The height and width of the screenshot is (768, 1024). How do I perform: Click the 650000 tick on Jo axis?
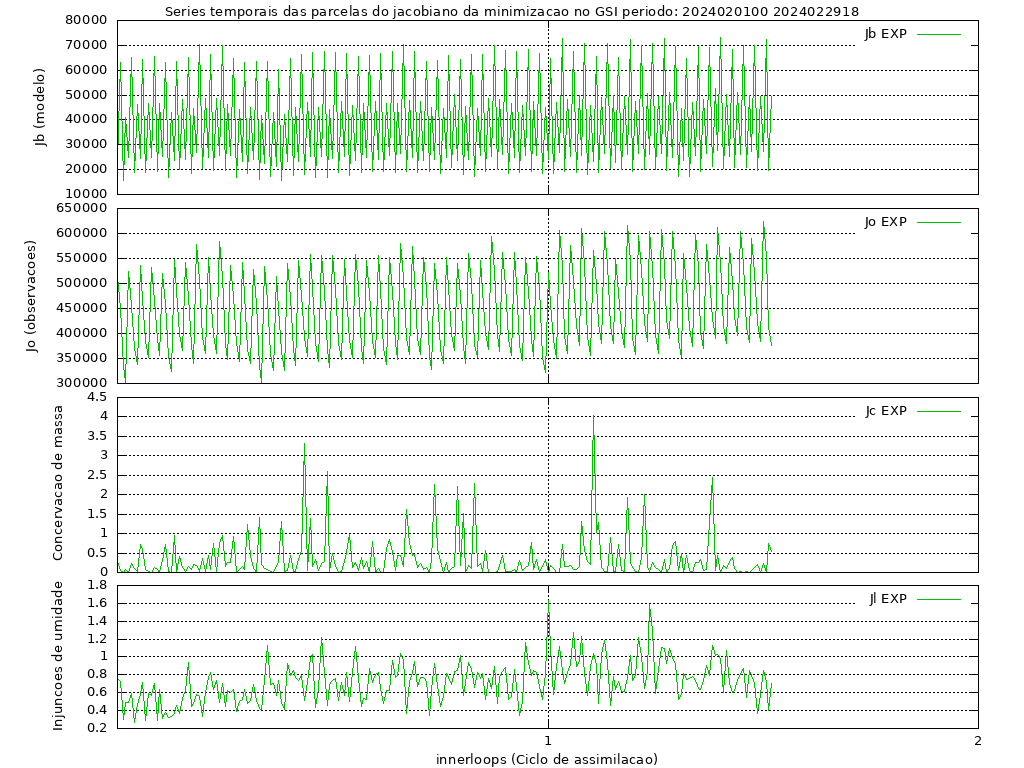pyautogui.click(x=83, y=208)
